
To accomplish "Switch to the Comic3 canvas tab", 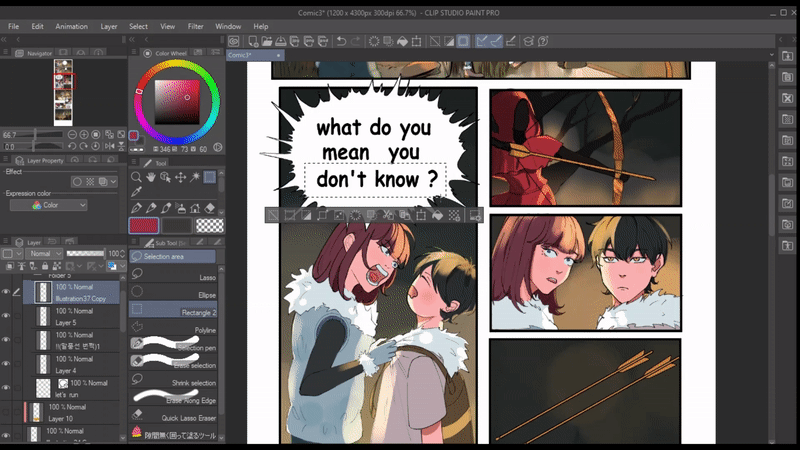I will coord(255,55).
